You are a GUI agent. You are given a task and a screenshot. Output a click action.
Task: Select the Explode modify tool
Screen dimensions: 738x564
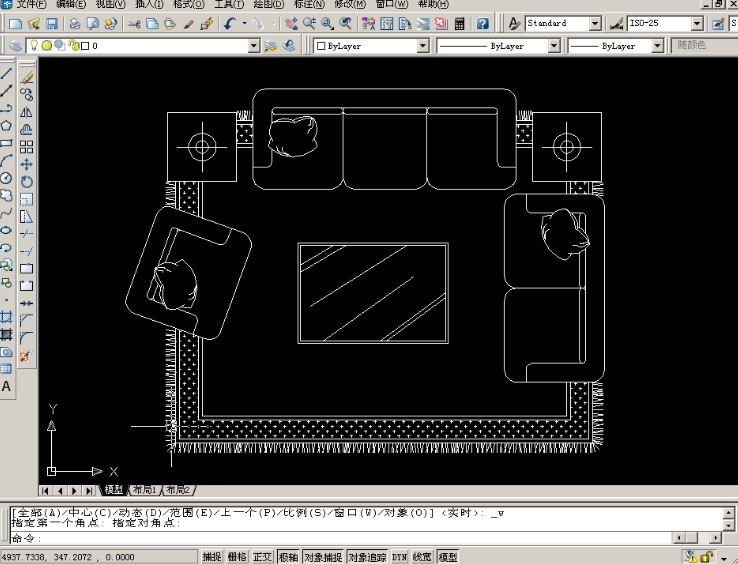tap(26, 355)
